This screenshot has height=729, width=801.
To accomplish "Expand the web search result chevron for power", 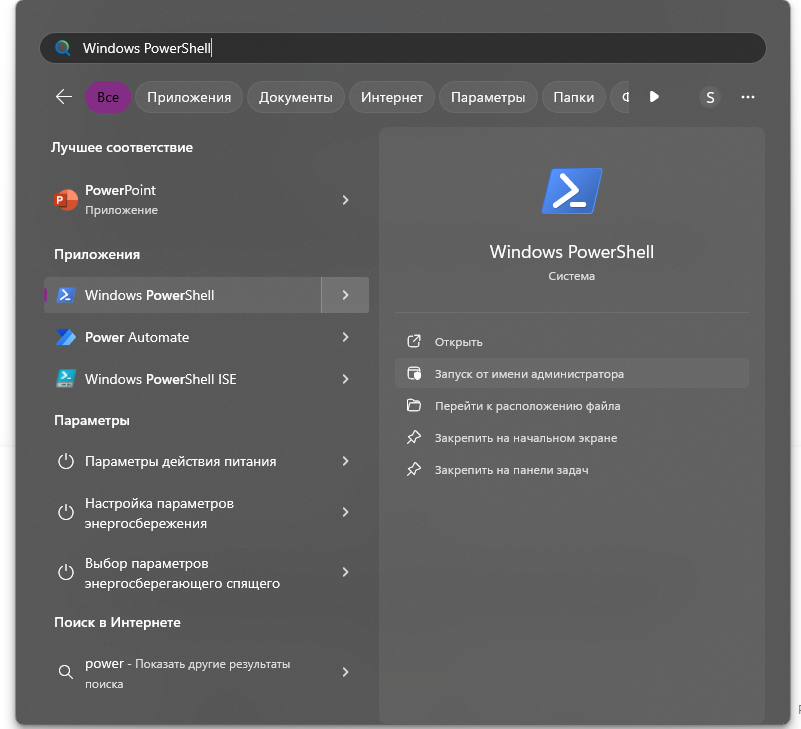I will (345, 672).
